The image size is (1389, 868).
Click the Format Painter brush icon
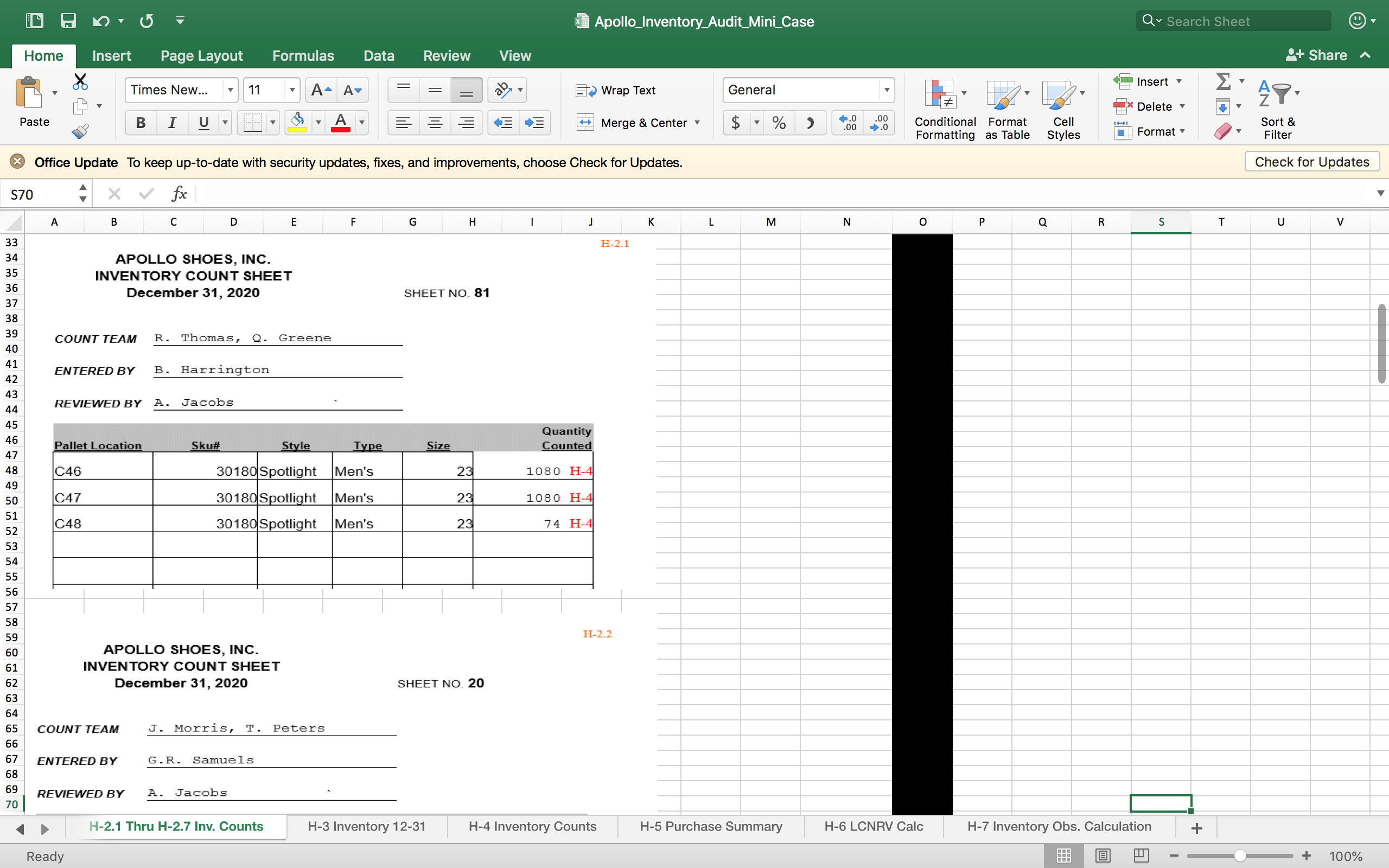pyautogui.click(x=80, y=131)
